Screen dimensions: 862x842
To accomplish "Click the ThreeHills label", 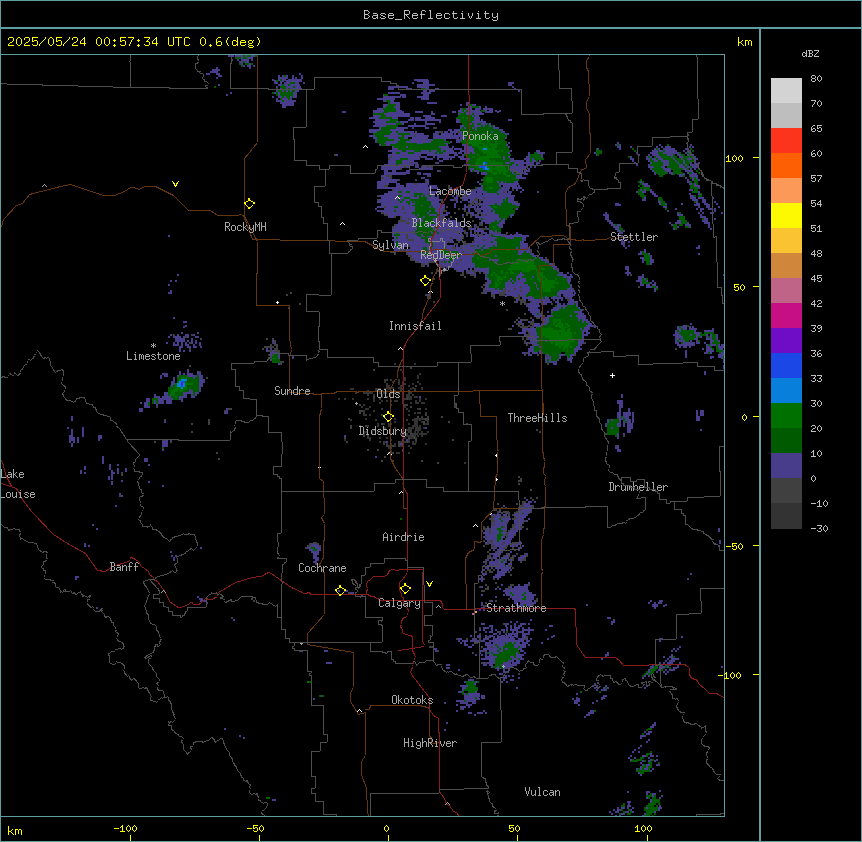I will (x=537, y=418).
